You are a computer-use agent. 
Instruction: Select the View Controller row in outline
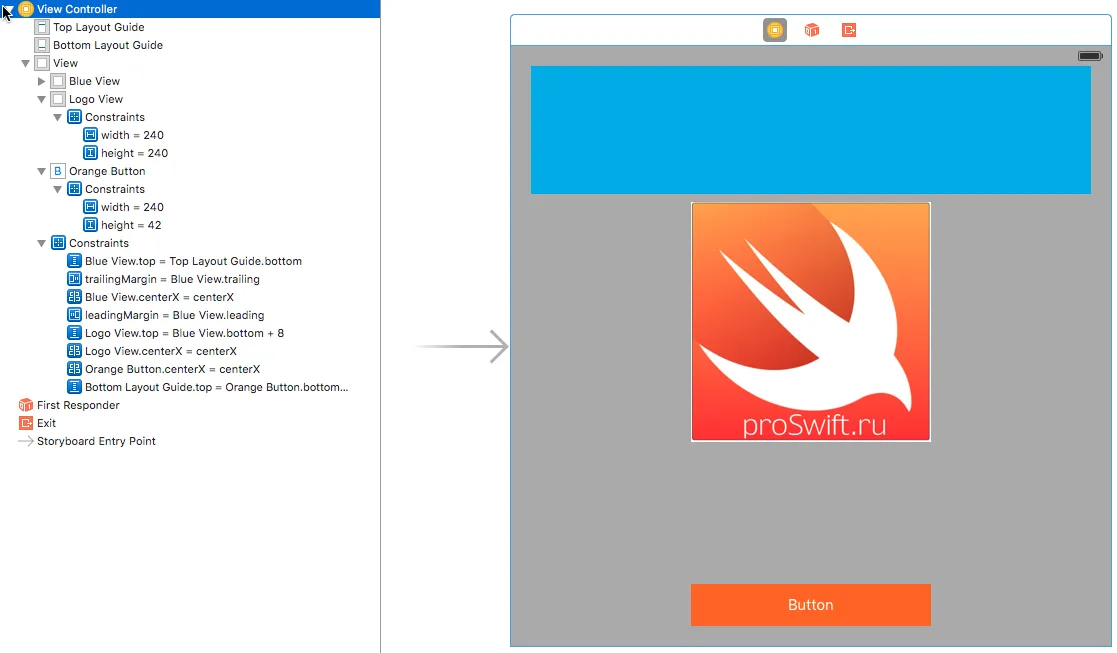[190, 9]
